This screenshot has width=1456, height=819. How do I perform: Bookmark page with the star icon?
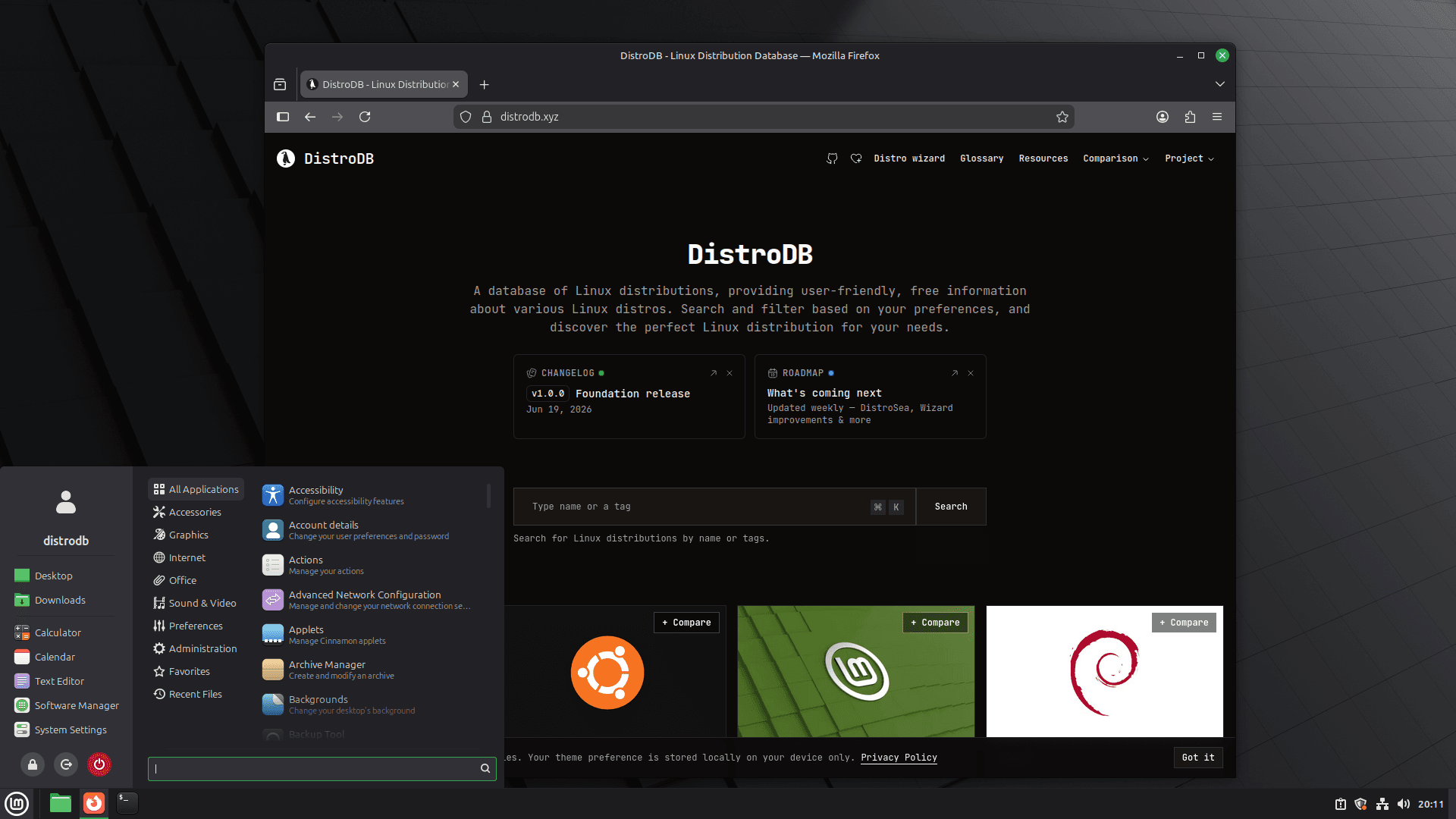pyautogui.click(x=1062, y=117)
